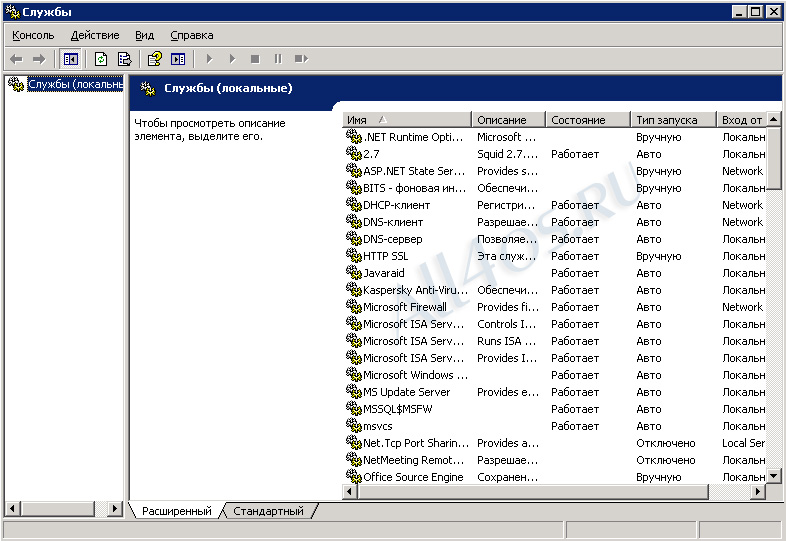Click gear icon of ASP.NET State Ser... row
Image resolution: width=786 pixels, height=541 pixels.
click(353, 170)
